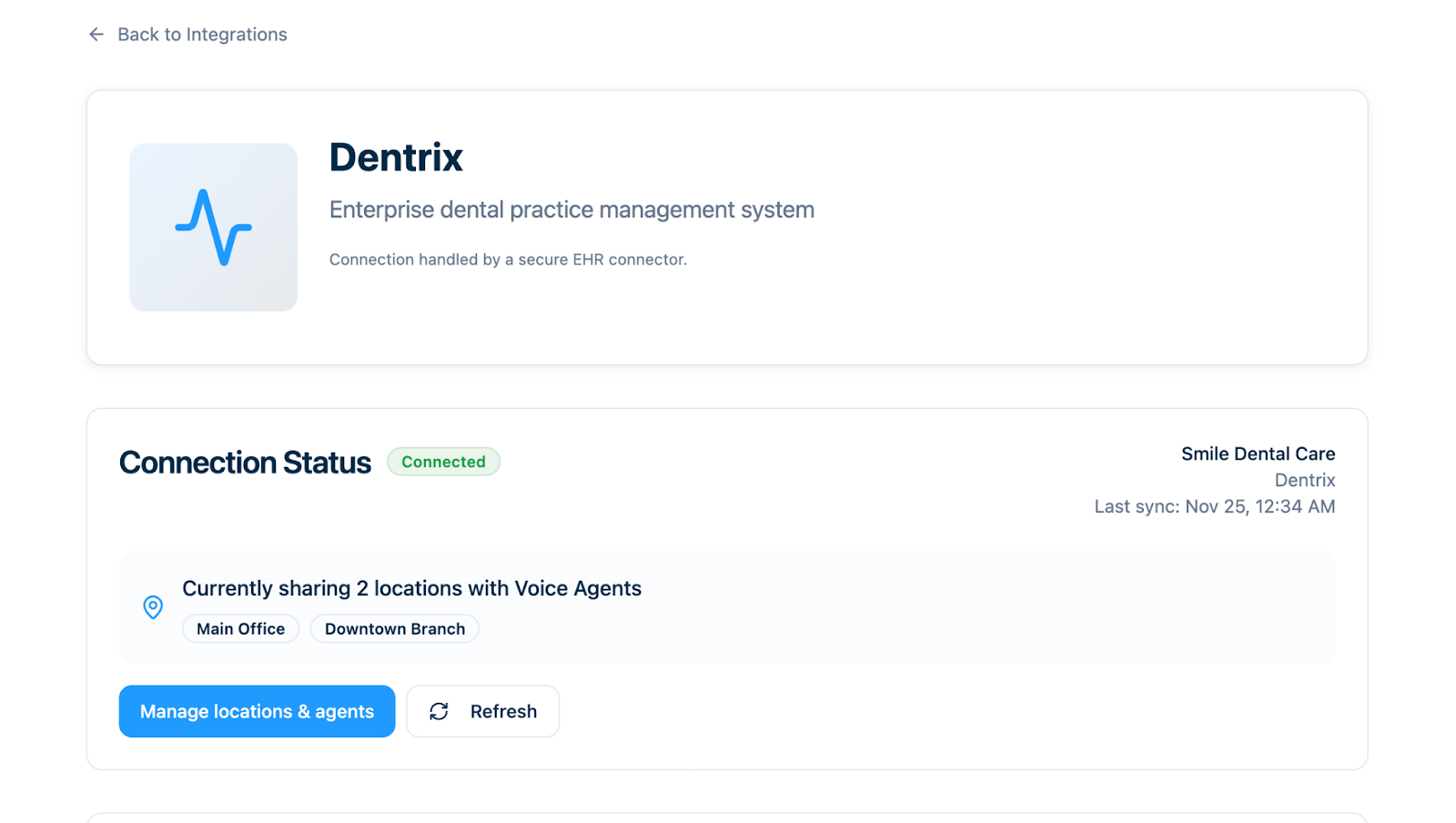Click the Last sync timestamp
Screen dimensions: 1456x823
[1214, 506]
